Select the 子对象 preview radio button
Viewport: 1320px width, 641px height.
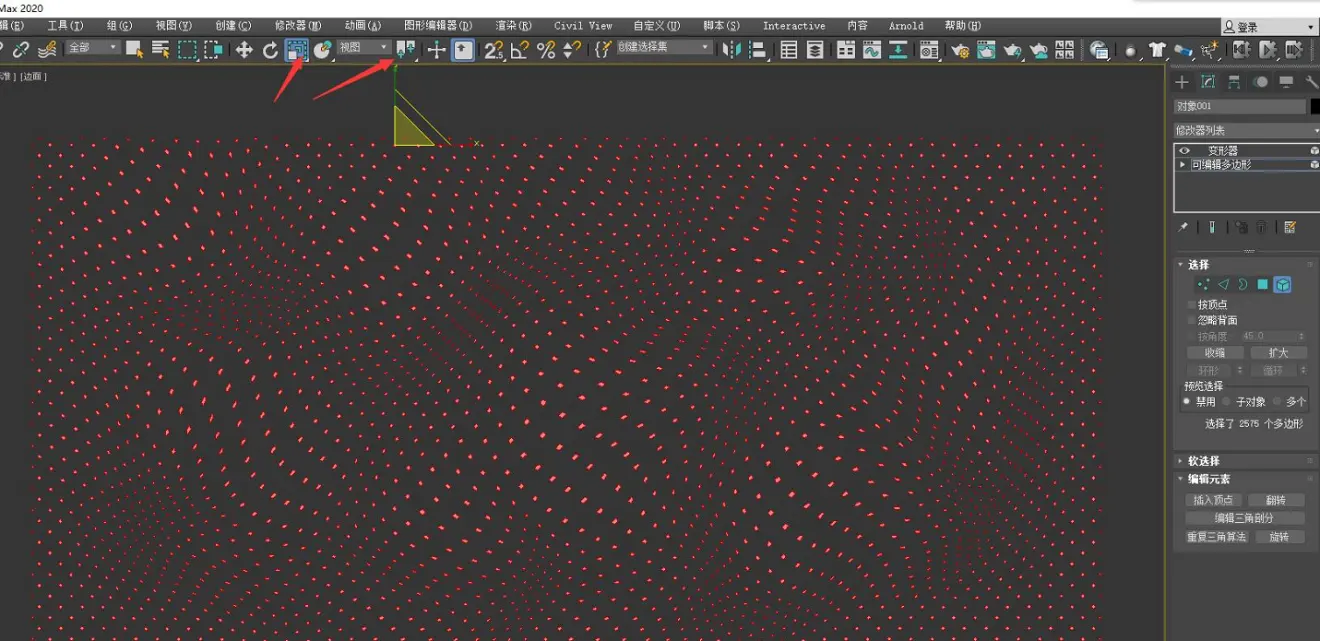(x=1227, y=401)
